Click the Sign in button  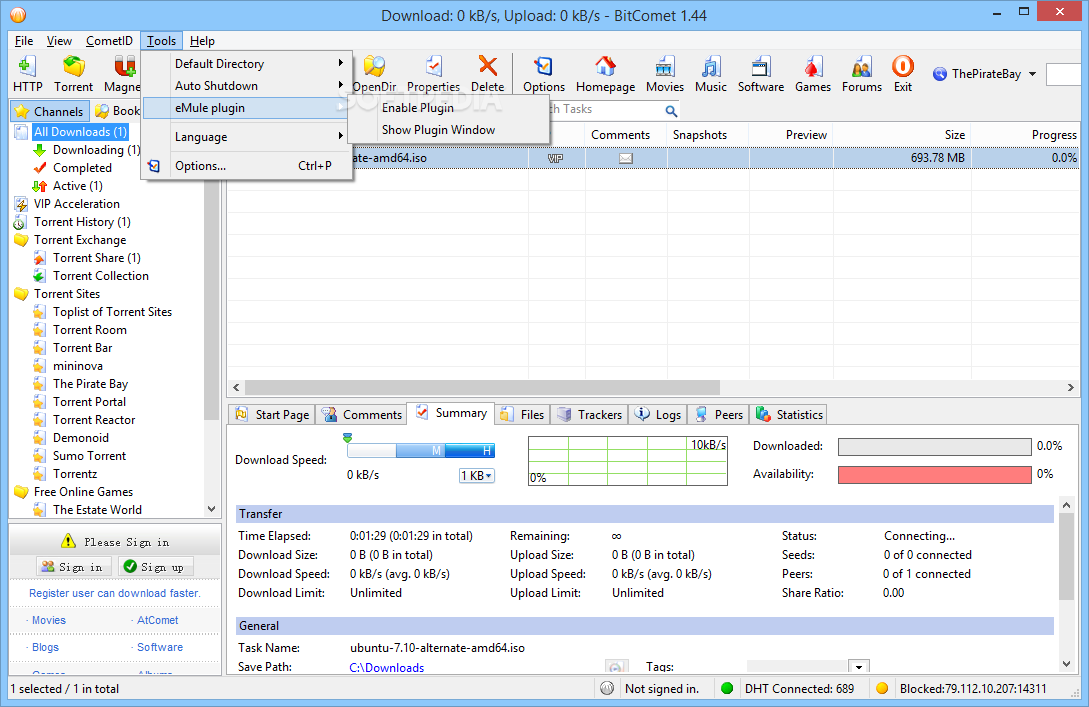74,567
